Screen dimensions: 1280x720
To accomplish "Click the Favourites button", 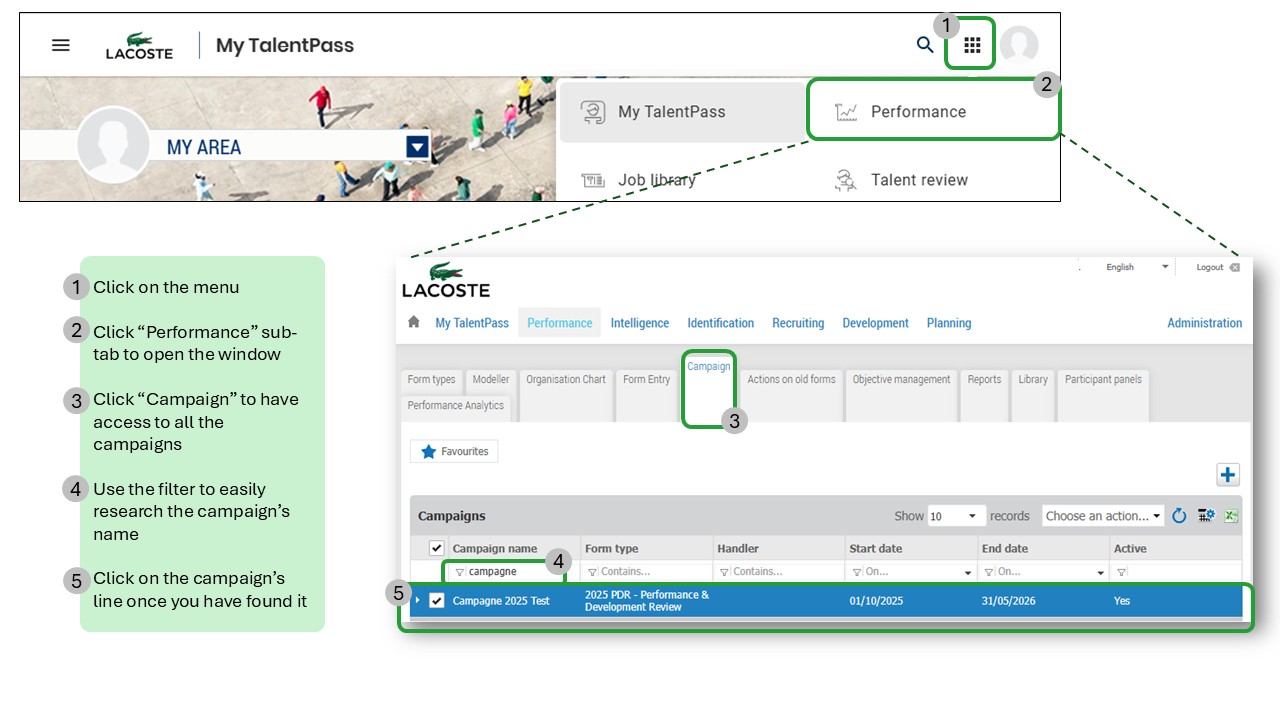I will pos(454,452).
